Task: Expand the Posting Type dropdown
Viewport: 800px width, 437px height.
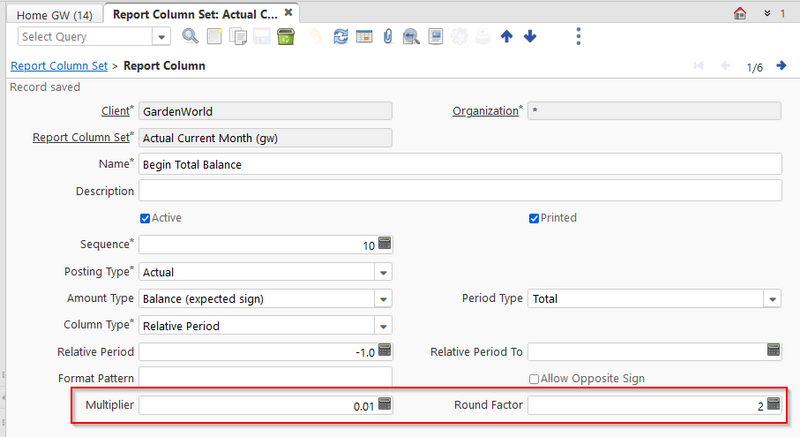Action: (x=382, y=272)
